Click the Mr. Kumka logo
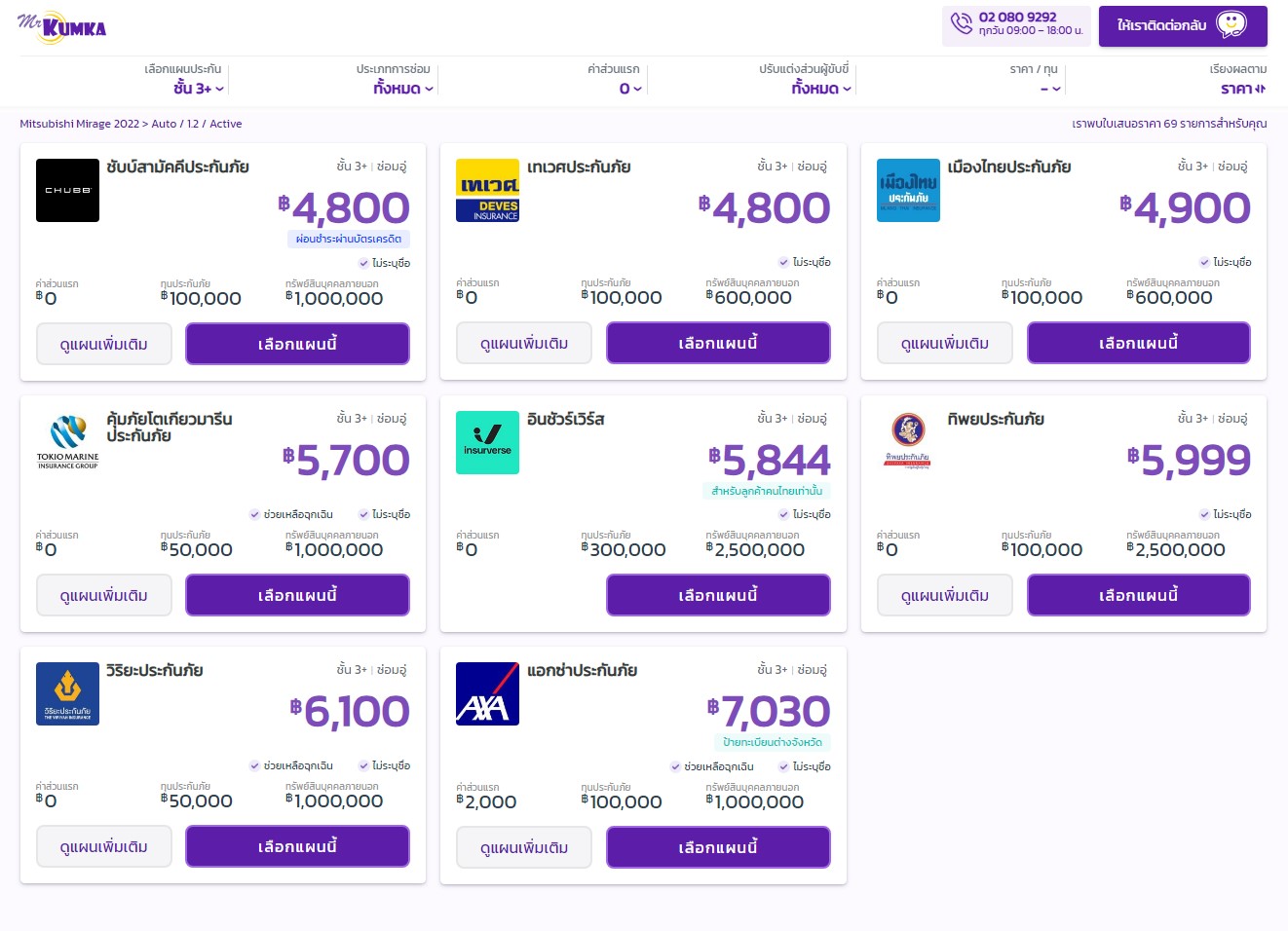This screenshot has height=931, width=1288. point(62,26)
